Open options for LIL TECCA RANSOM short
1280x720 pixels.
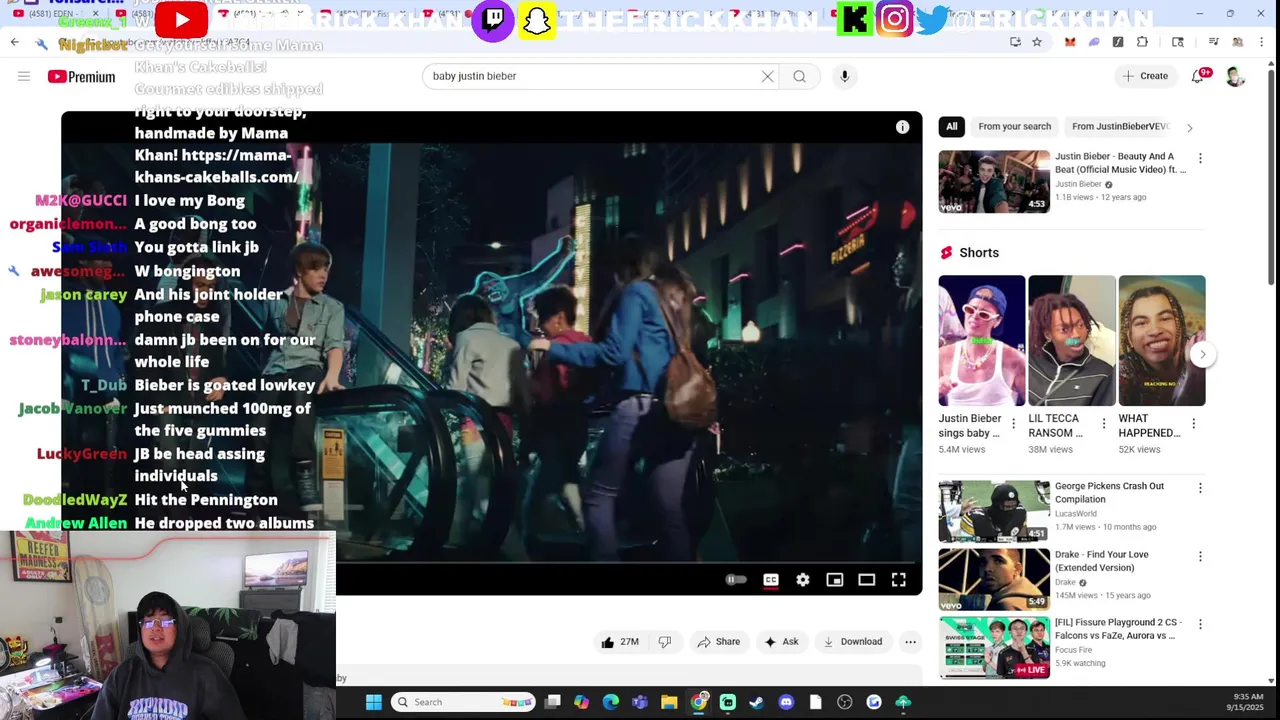(x=1103, y=424)
